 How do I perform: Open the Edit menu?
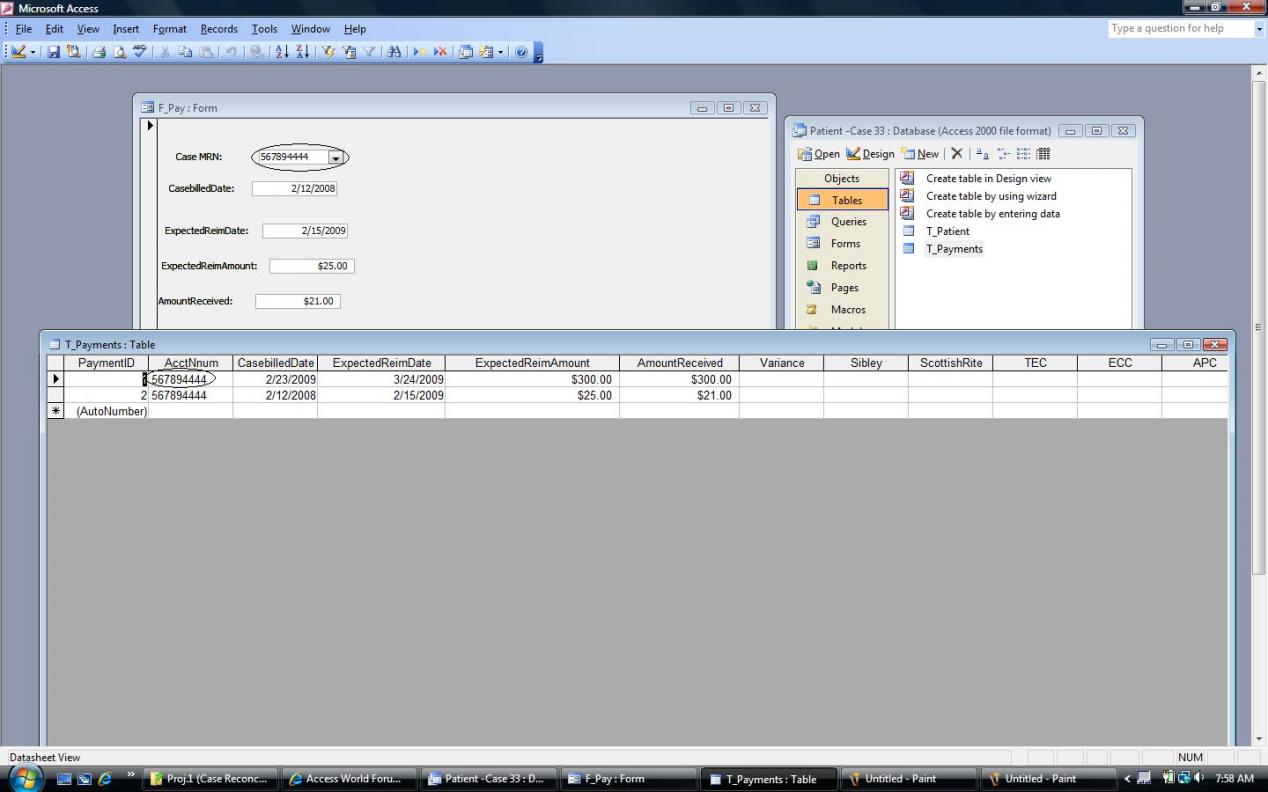tap(54, 29)
